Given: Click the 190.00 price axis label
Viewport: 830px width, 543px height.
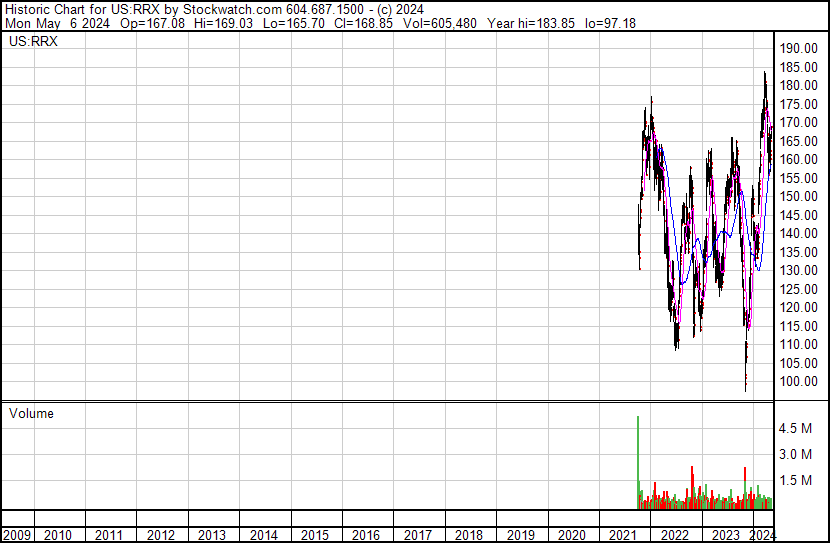Looking at the screenshot, I should pos(800,49).
